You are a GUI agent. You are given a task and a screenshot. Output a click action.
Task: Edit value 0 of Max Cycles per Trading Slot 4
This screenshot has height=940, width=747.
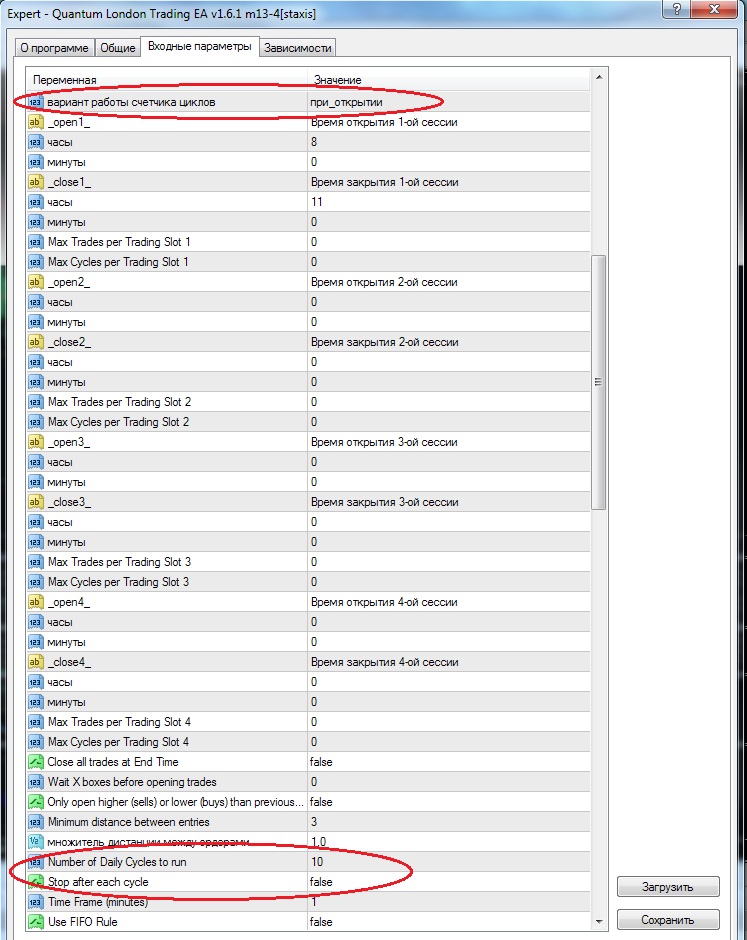(x=449, y=742)
